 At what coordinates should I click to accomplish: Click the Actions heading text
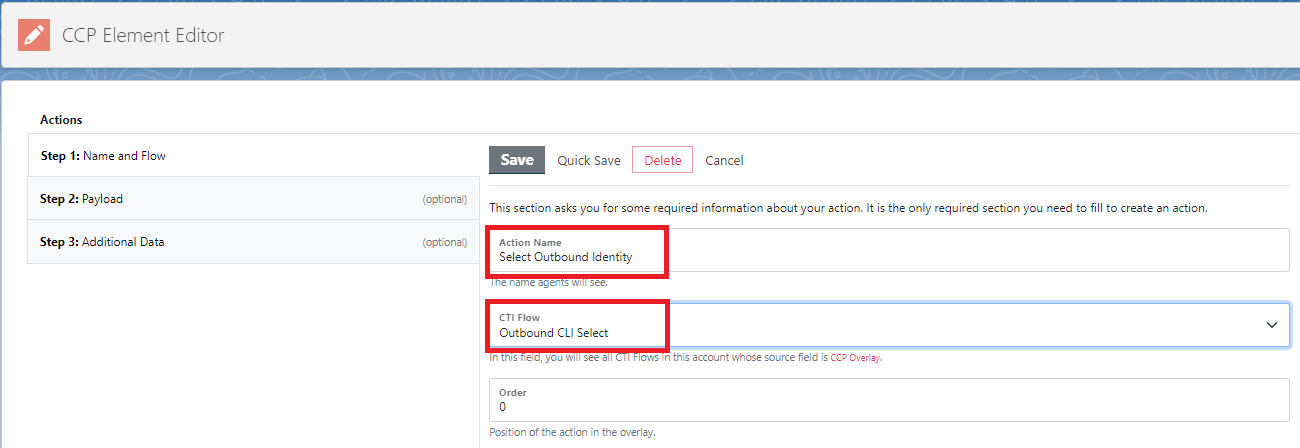tap(61, 120)
